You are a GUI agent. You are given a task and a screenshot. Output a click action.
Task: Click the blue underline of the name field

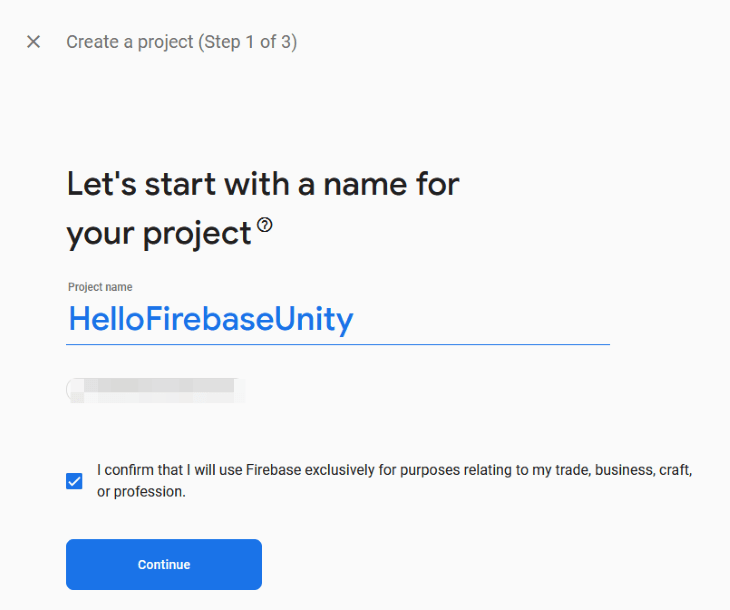coord(338,345)
